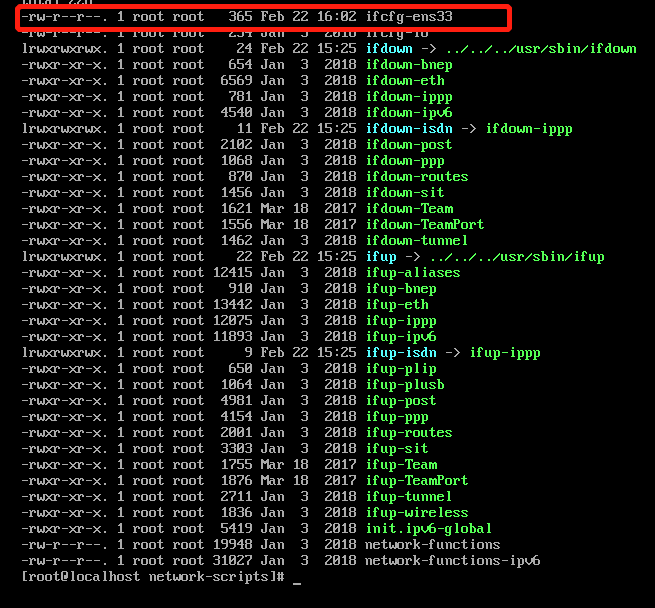
Task: Select the ifdown-TeamPort file name
Action: pyautogui.click(x=425, y=225)
